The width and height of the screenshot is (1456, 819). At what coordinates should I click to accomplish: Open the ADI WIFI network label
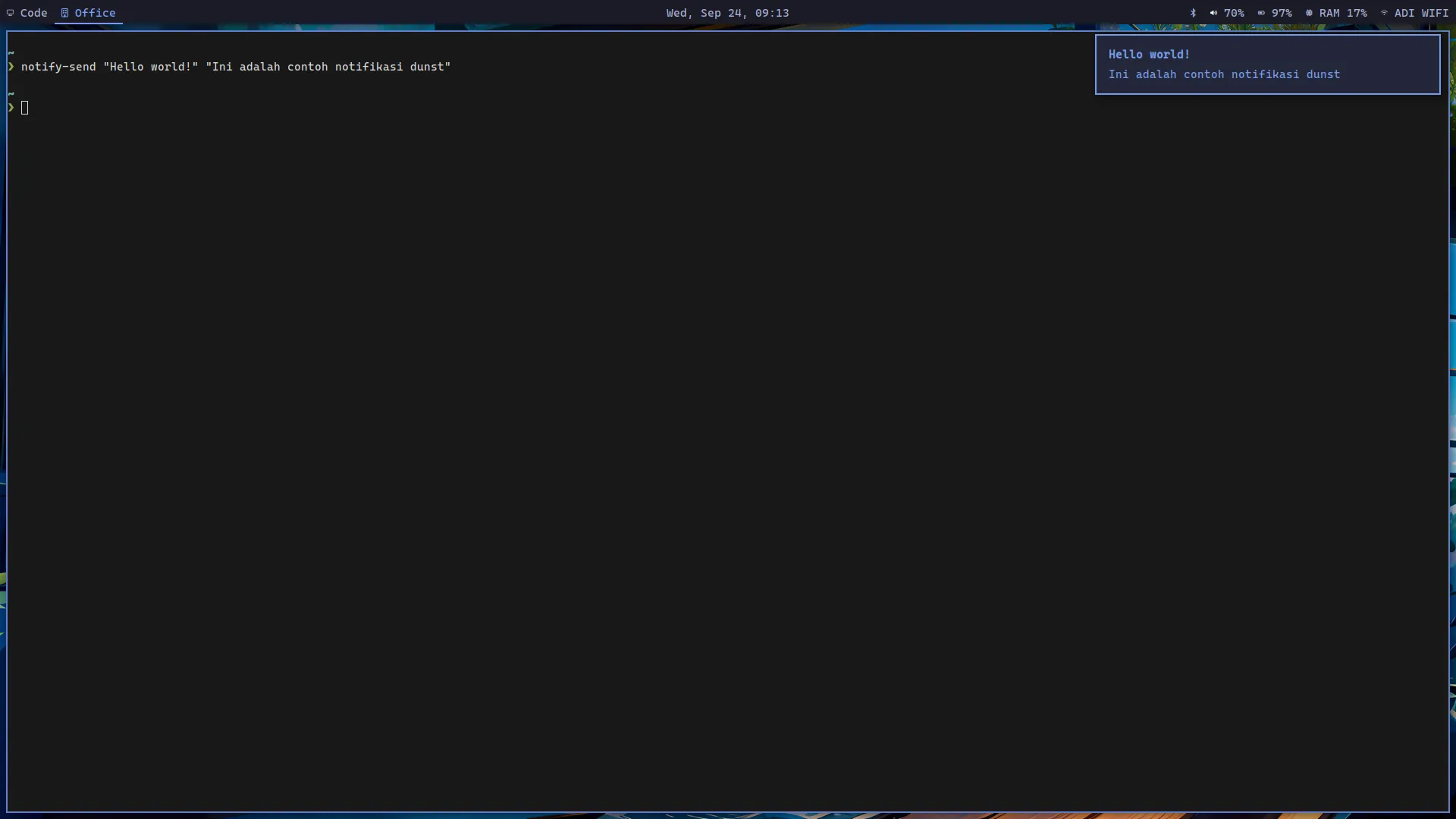1421,13
